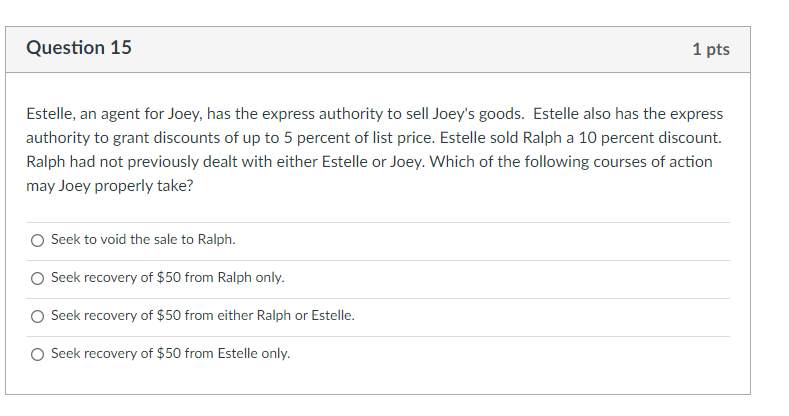Viewport: 789px width, 416px height.
Task: Mark the 'from Estelle only' radio circle
Action: coord(37,355)
